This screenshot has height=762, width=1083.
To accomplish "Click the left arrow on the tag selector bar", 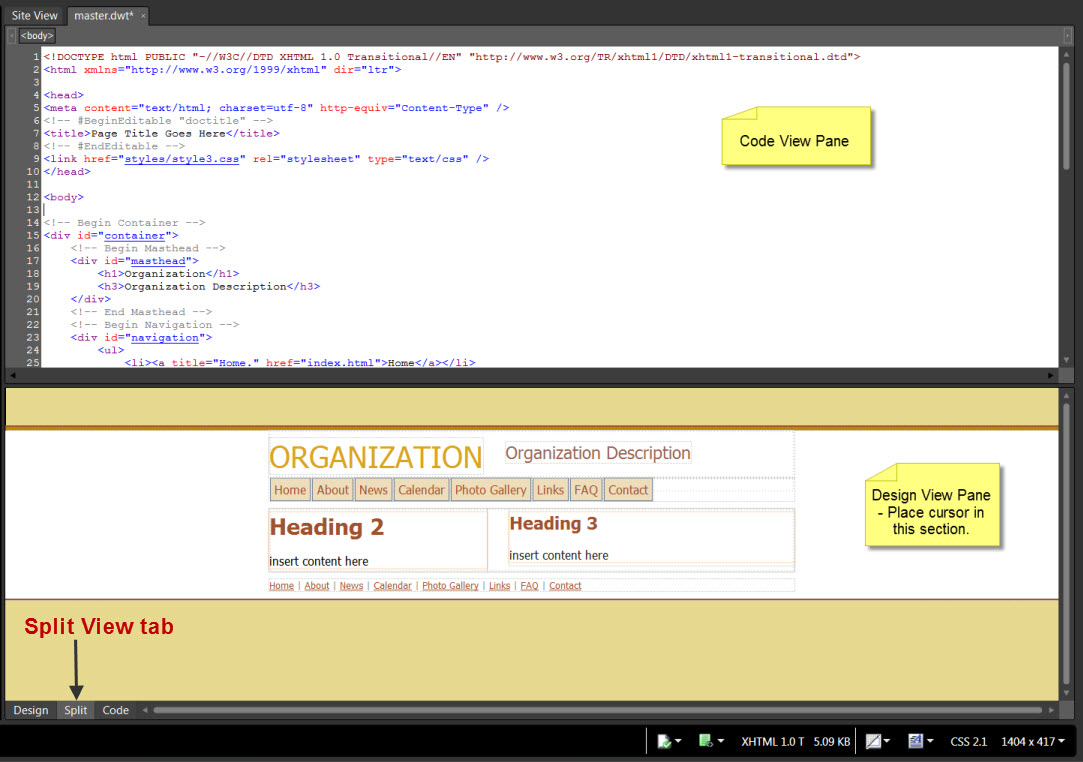I will (12, 35).
